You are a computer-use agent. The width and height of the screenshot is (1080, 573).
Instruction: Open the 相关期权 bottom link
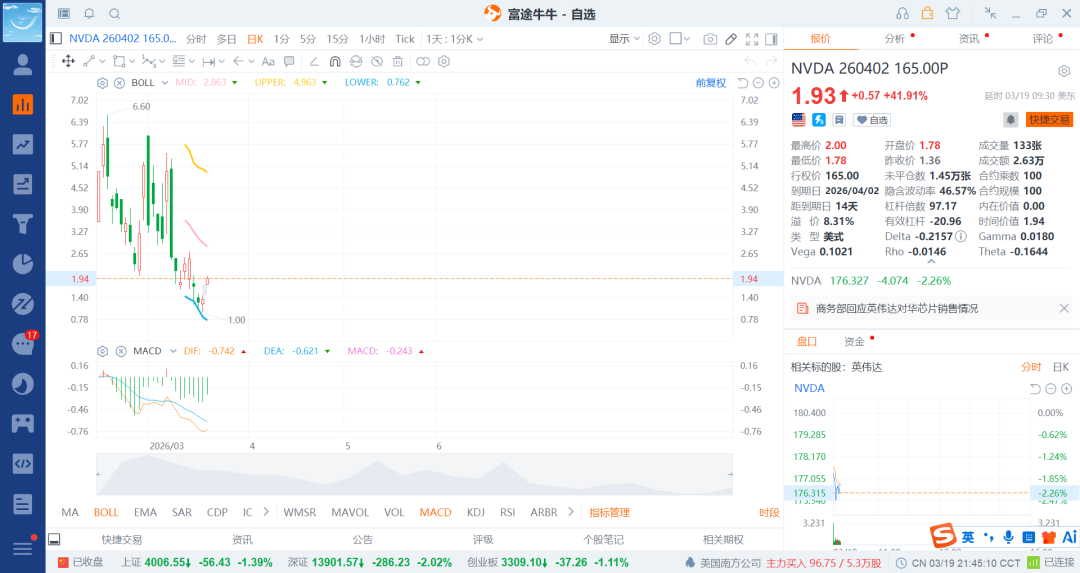(723, 540)
